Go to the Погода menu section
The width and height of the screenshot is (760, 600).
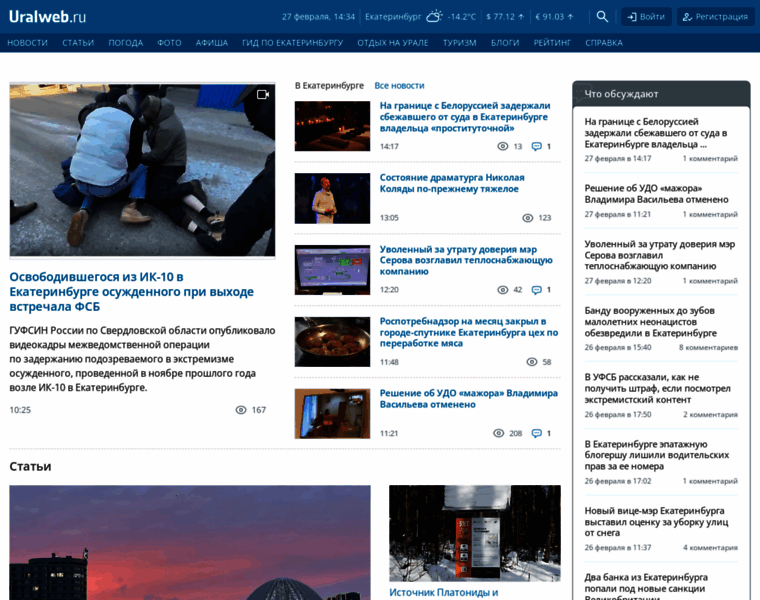tap(126, 43)
